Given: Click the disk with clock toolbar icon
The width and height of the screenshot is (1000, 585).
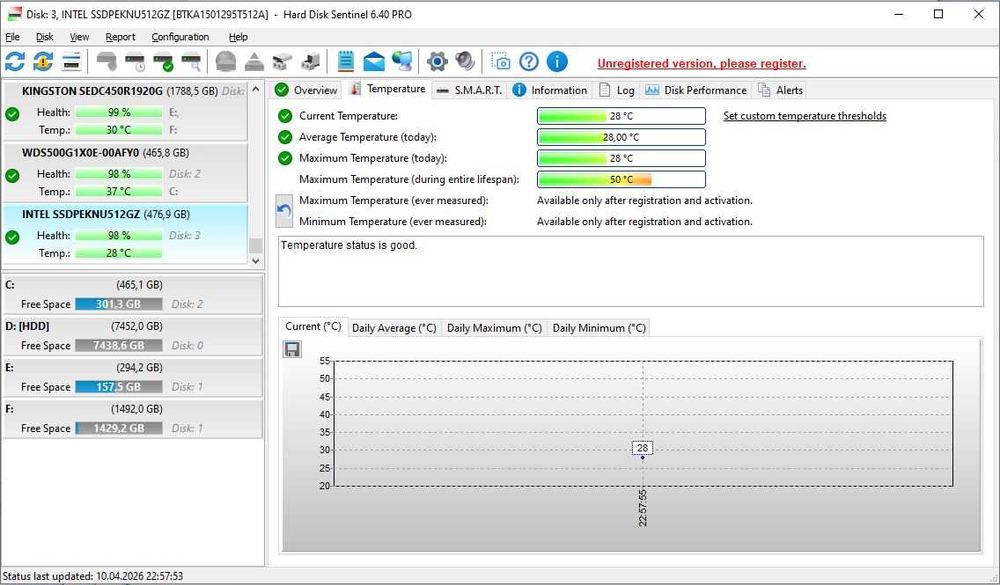Looking at the screenshot, I should pyautogui.click(x=135, y=62).
